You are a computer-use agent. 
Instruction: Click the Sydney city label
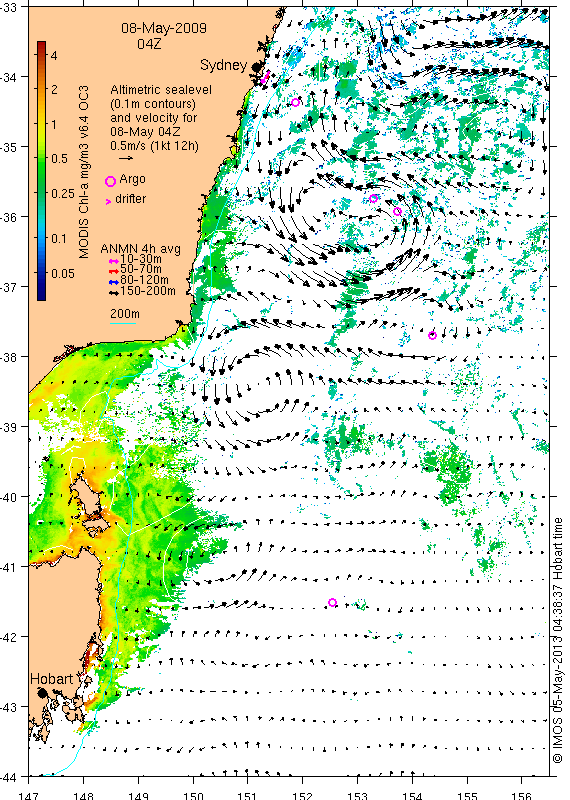[x=224, y=65]
